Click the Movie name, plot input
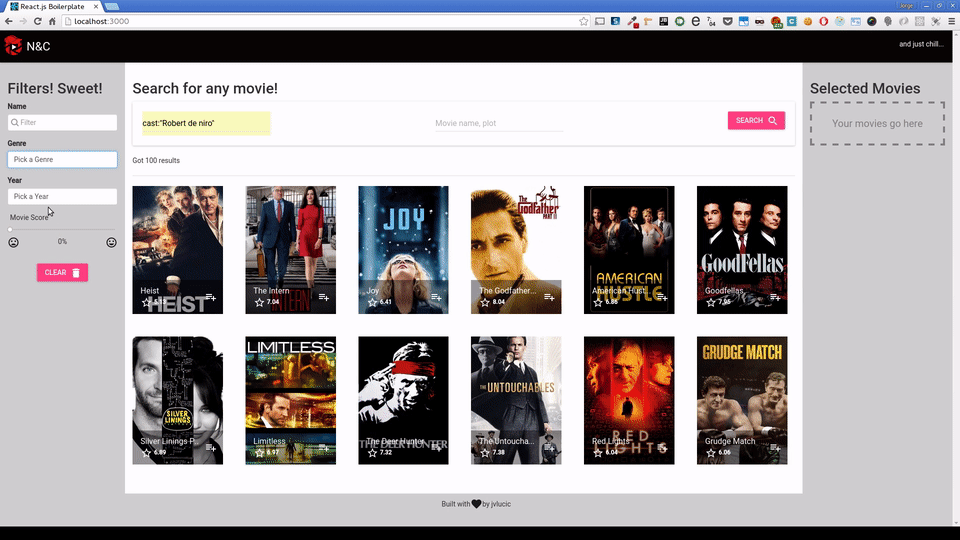Screen dimensions: 960x540 [x=498, y=123]
